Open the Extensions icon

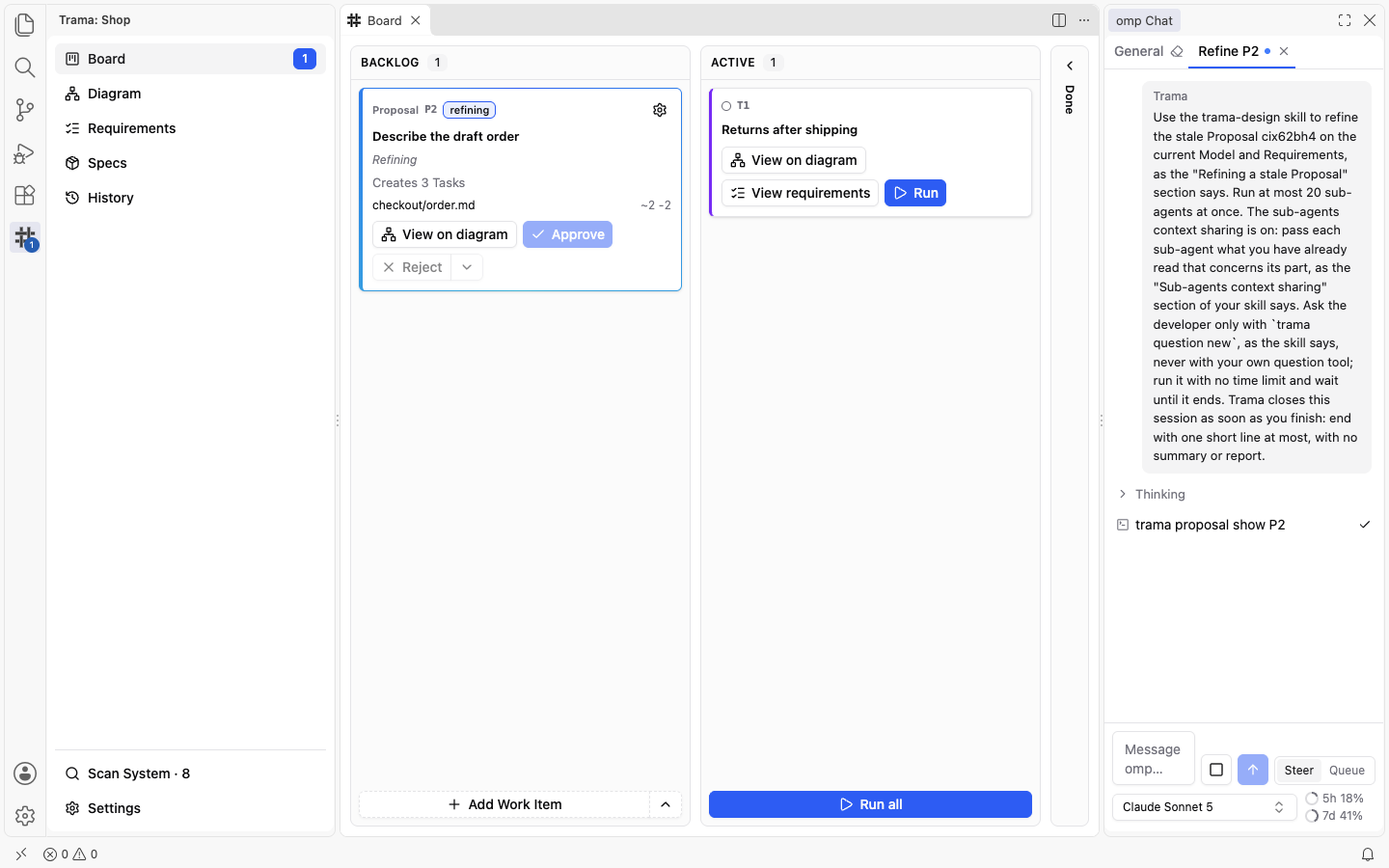click(x=25, y=195)
